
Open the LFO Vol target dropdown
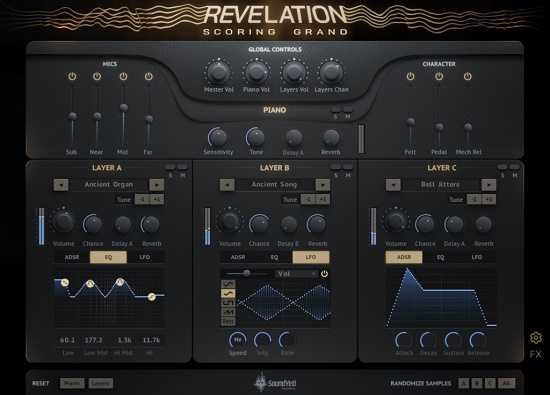click(x=296, y=274)
